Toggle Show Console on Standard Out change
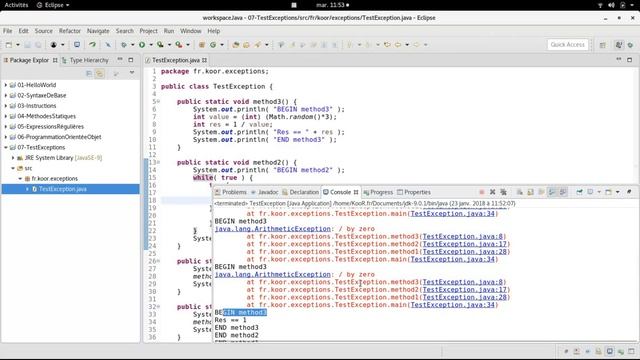Screen dimensions: 640x360 pos(552,192)
